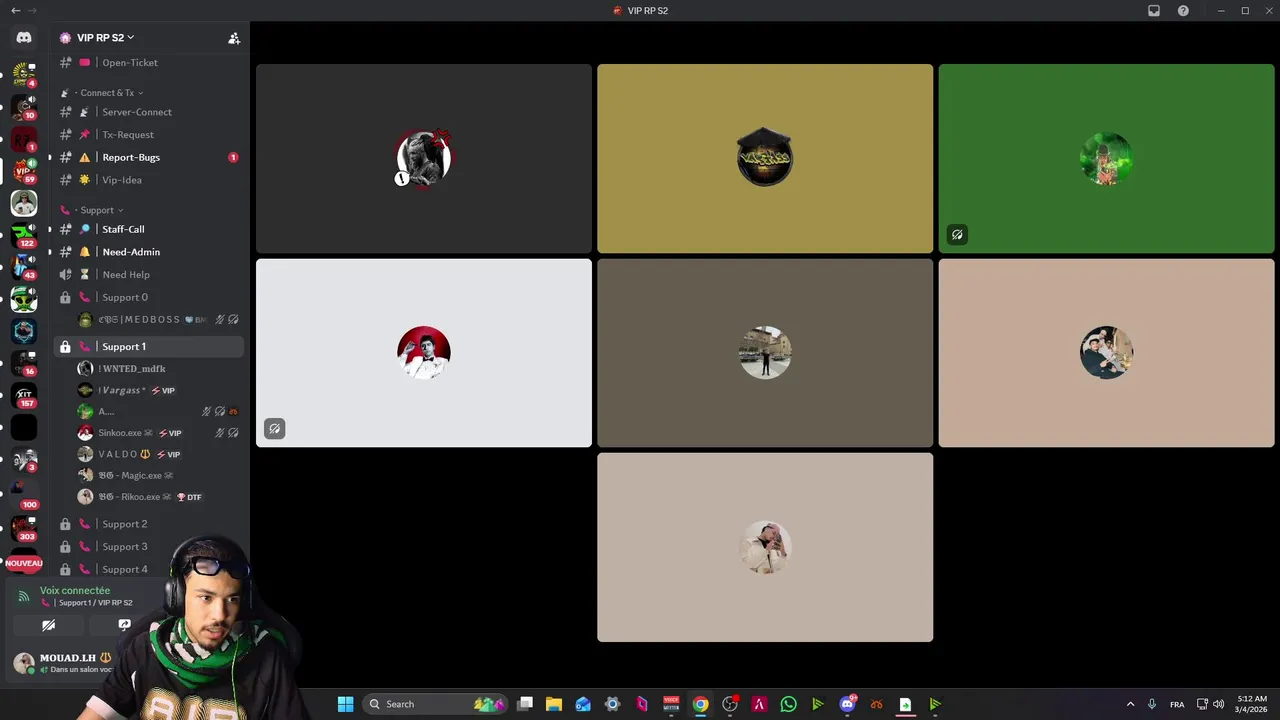Open WhatsApp from the taskbar
Viewport: 1280px width, 720px height.
[x=788, y=704]
